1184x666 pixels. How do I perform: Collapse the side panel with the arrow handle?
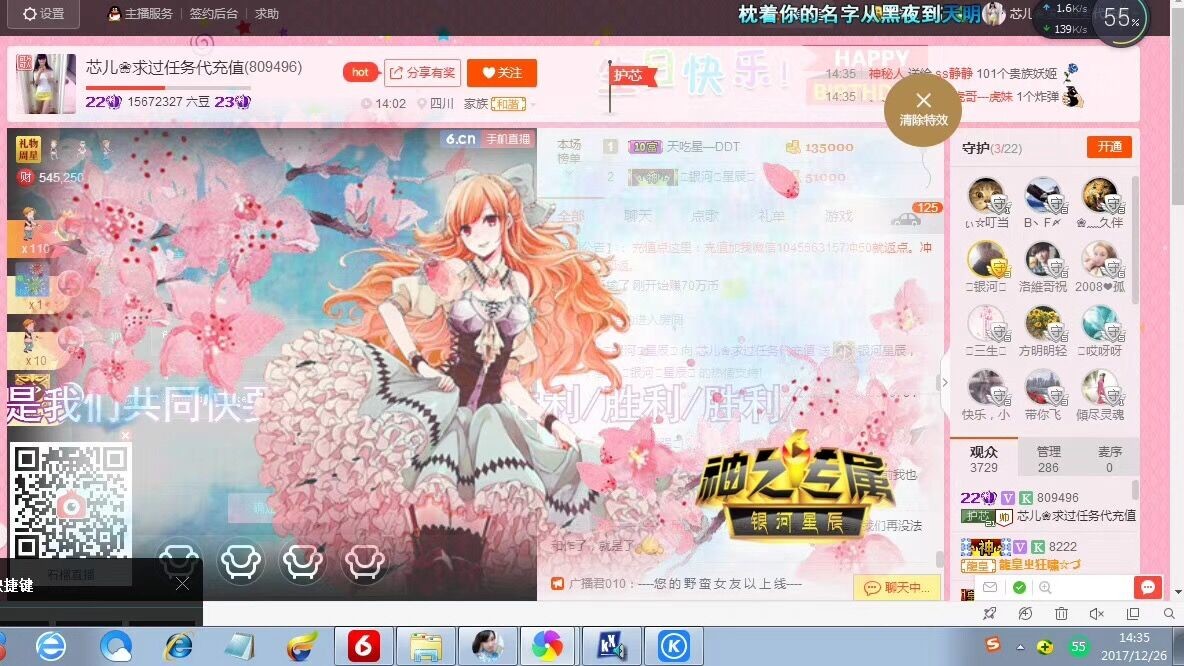(x=944, y=382)
